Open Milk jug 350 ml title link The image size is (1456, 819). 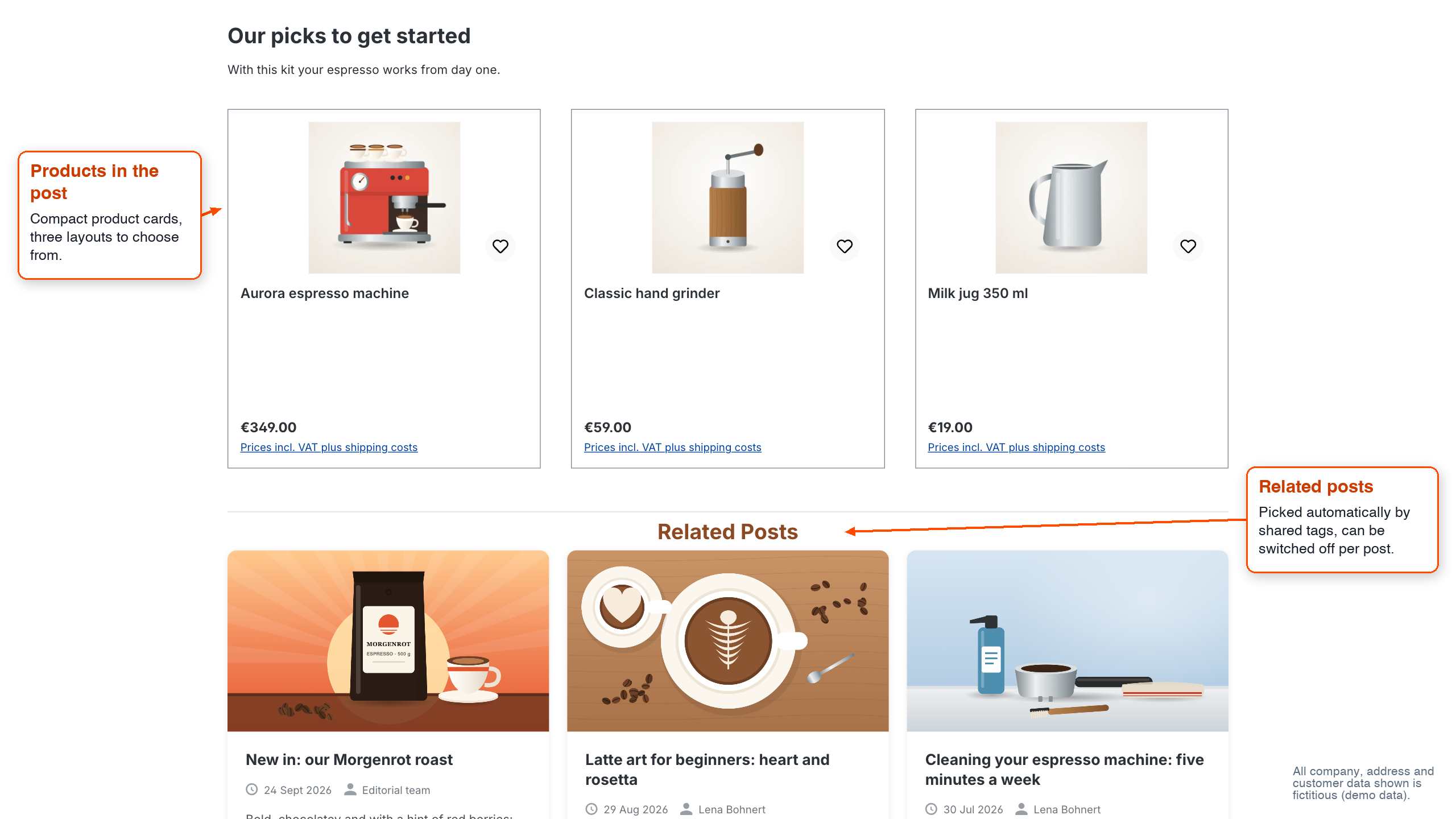[x=978, y=293]
